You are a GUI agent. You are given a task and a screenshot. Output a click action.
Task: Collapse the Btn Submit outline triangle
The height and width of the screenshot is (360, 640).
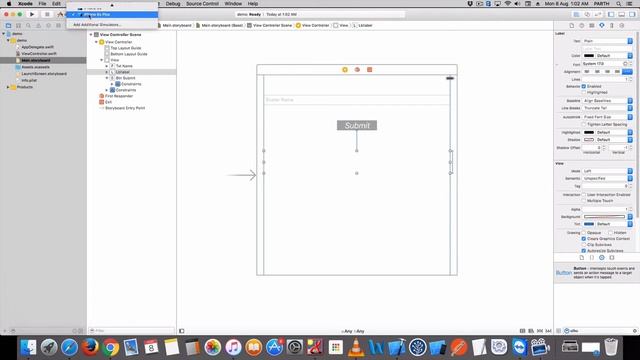107,78
